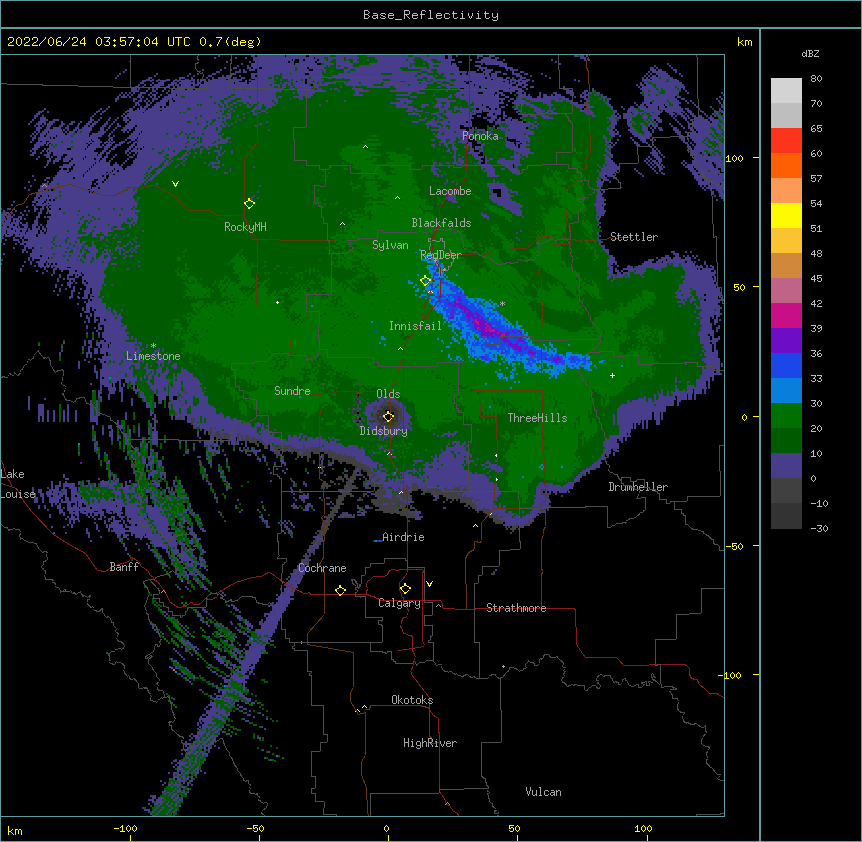Click the Didsbury town label

pyautogui.click(x=384, y=431)
